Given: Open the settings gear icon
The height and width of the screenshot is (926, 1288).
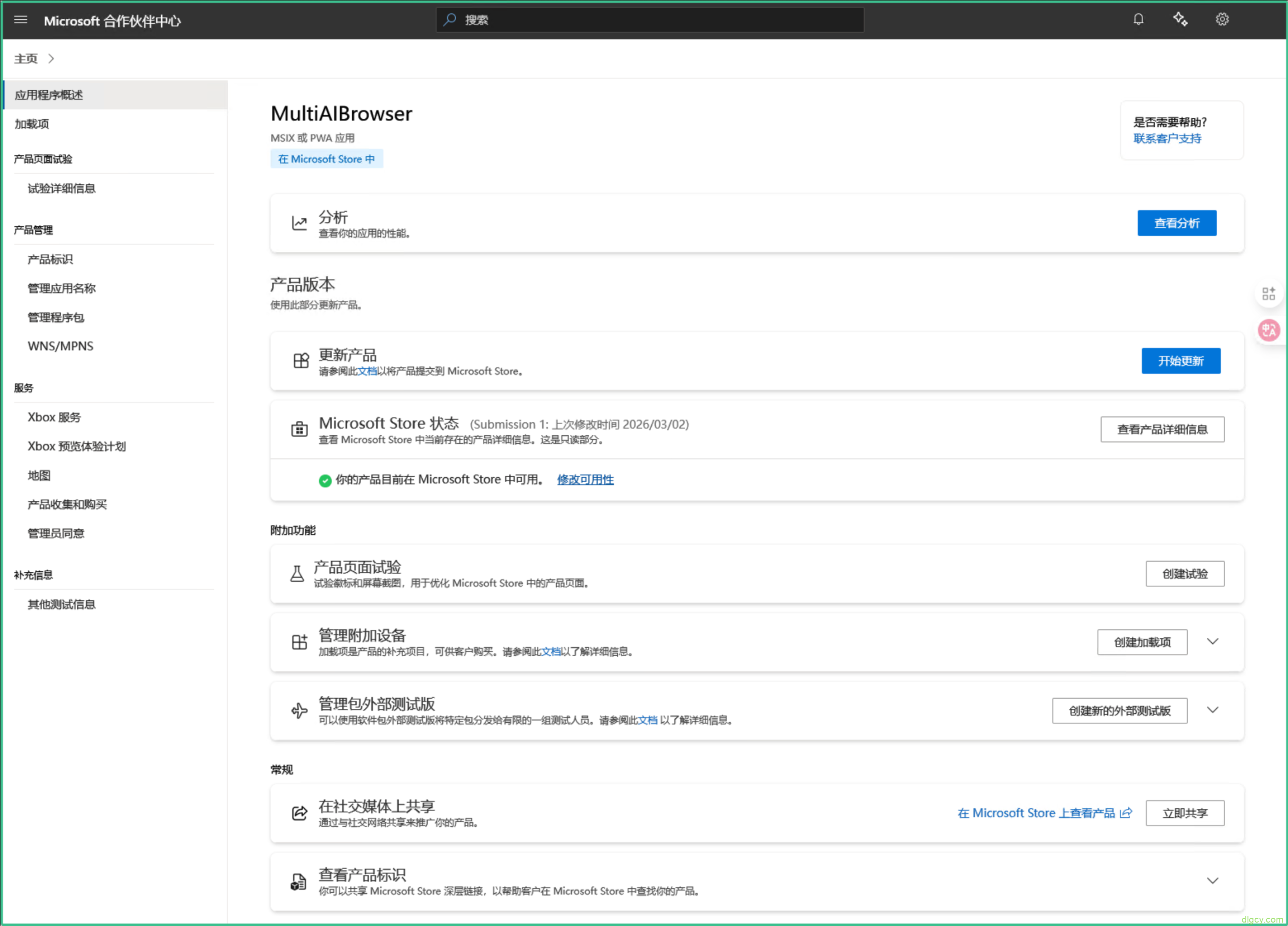Looking at the screenshot, I should tap(1222, 20).
